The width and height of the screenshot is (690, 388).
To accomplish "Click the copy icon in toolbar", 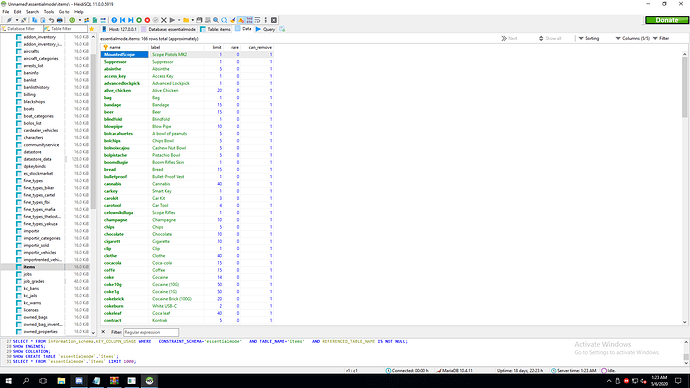I will click(x=34, y=20).
